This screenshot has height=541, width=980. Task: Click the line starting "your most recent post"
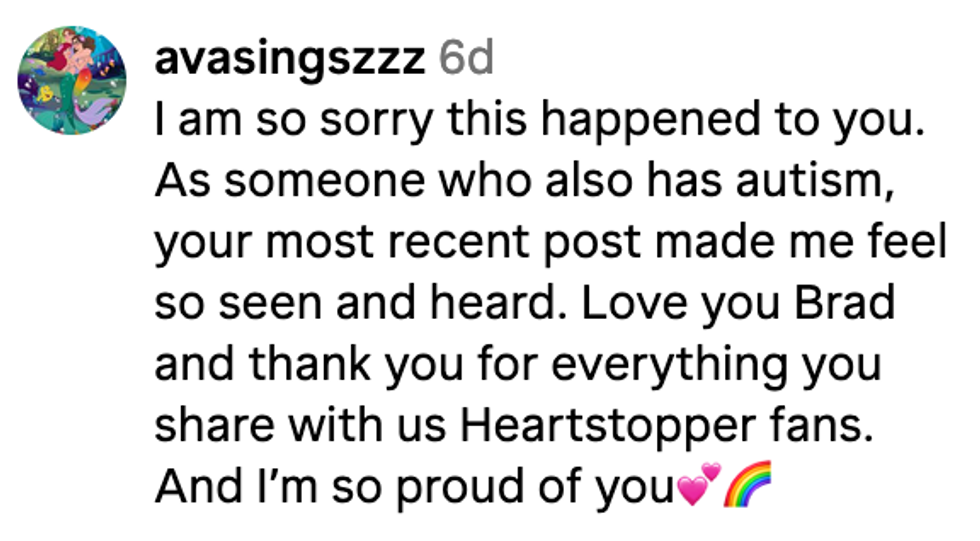click(400, 243)
